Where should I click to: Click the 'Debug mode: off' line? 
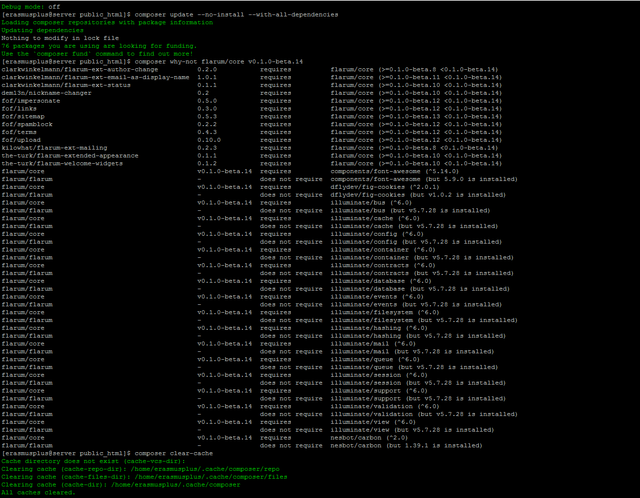point(31,7)
